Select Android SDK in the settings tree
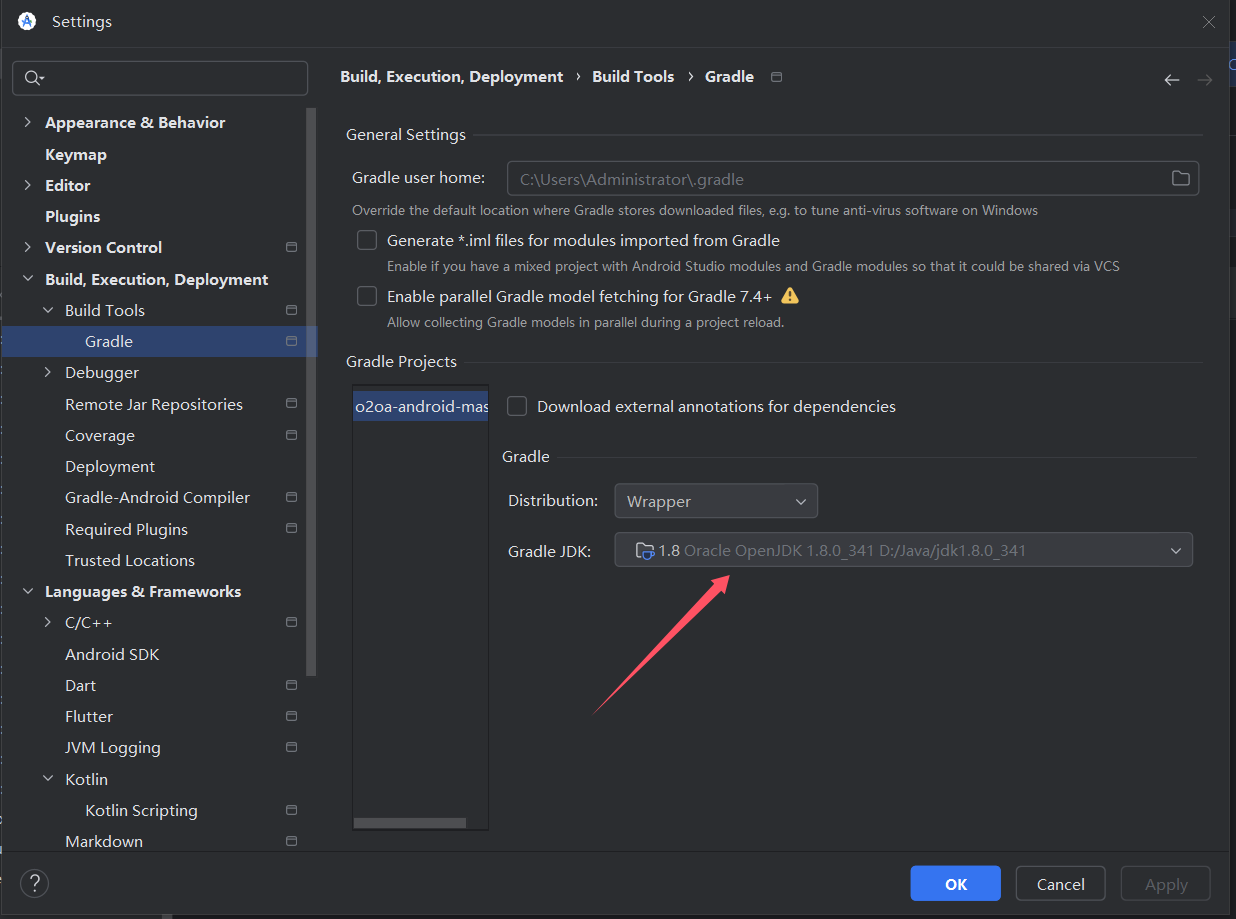1236x919 pixels. (x=112, y=654)
